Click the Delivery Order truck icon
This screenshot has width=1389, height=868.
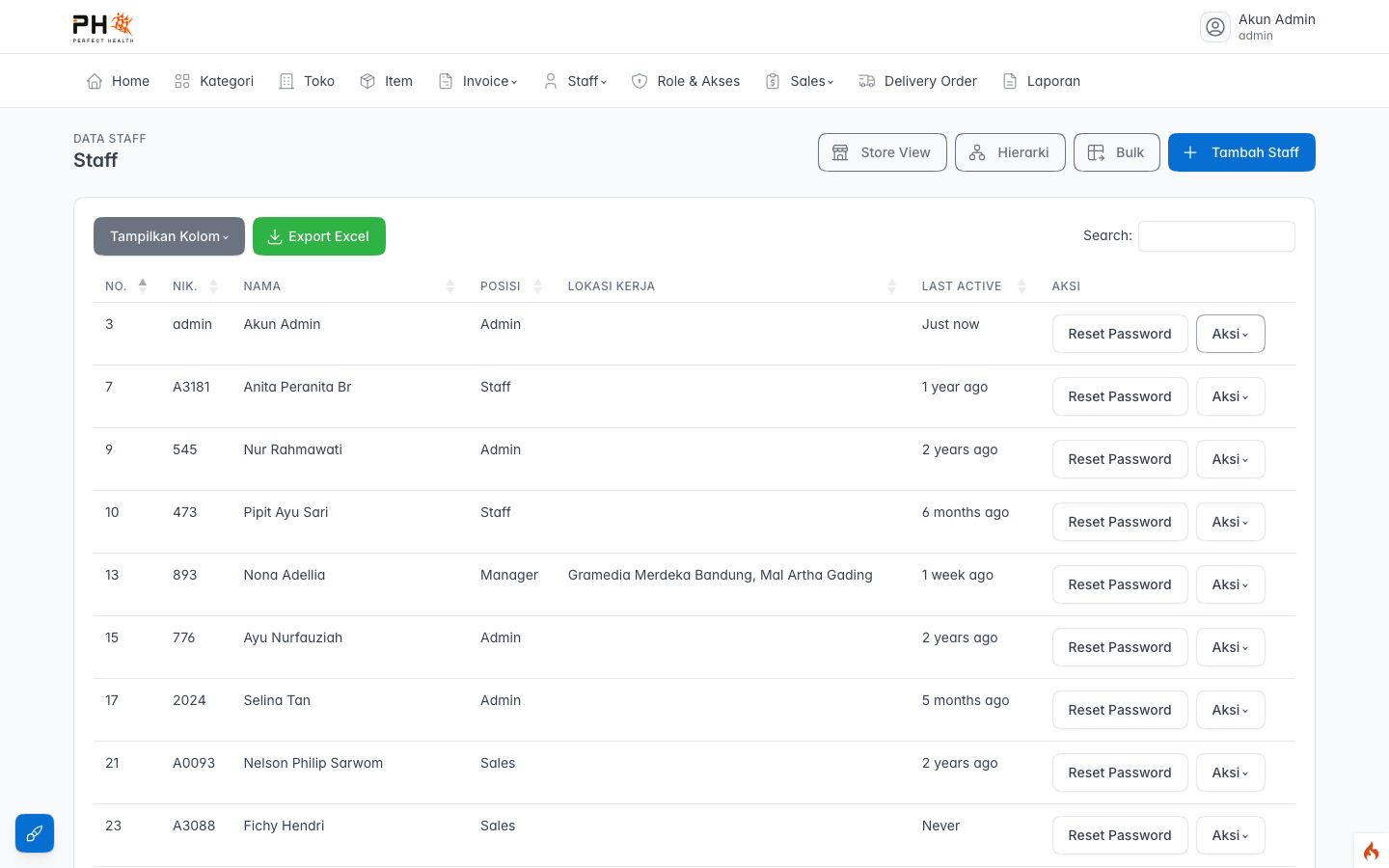(867, 81)
